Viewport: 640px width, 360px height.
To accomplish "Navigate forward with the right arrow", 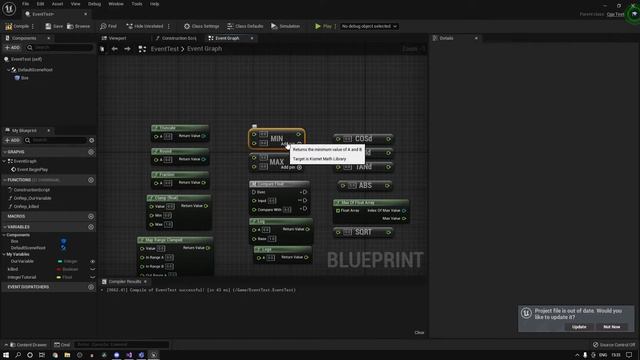I will (x=127, y=49).
